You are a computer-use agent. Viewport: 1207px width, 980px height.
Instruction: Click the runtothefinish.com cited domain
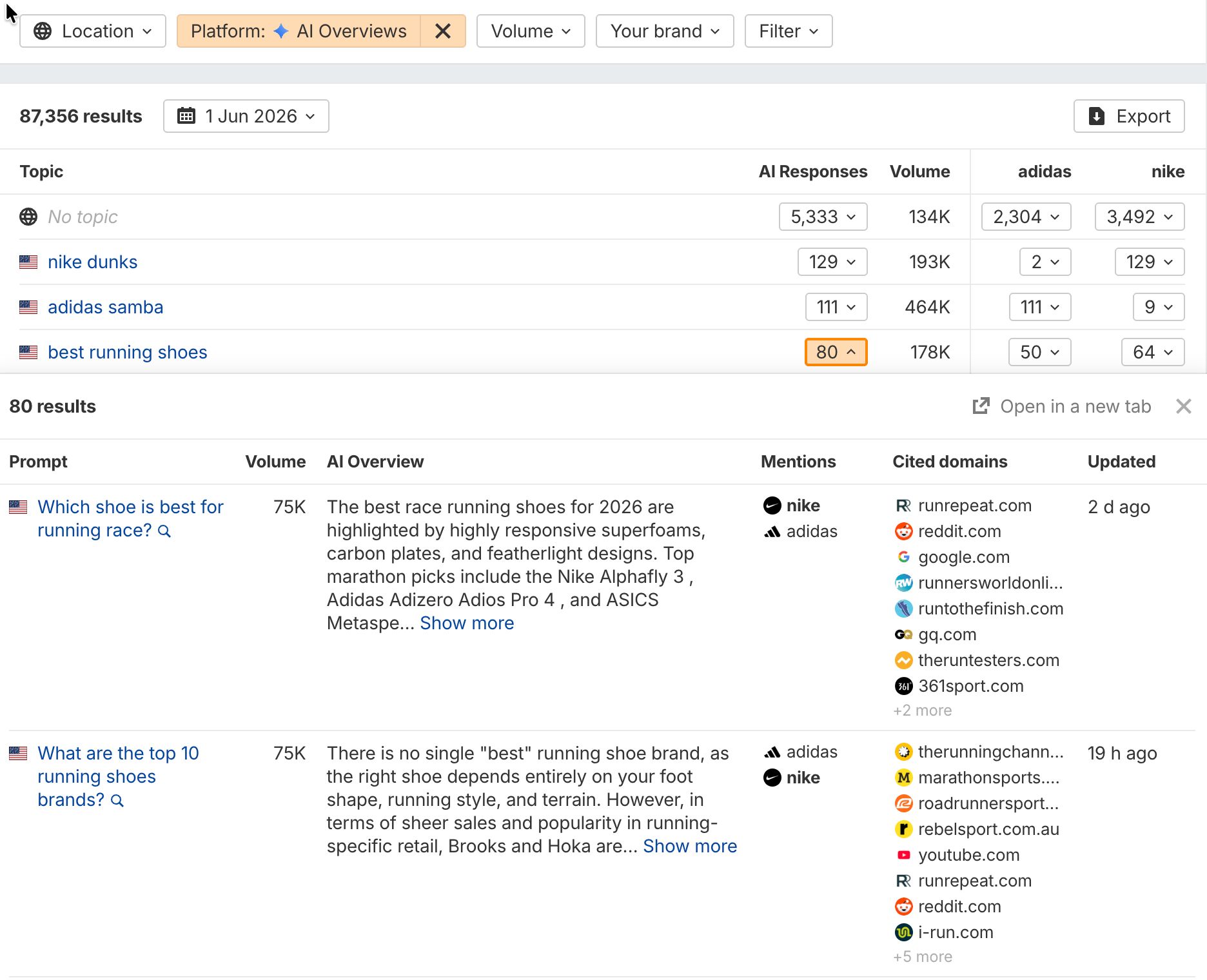[991, 609]
